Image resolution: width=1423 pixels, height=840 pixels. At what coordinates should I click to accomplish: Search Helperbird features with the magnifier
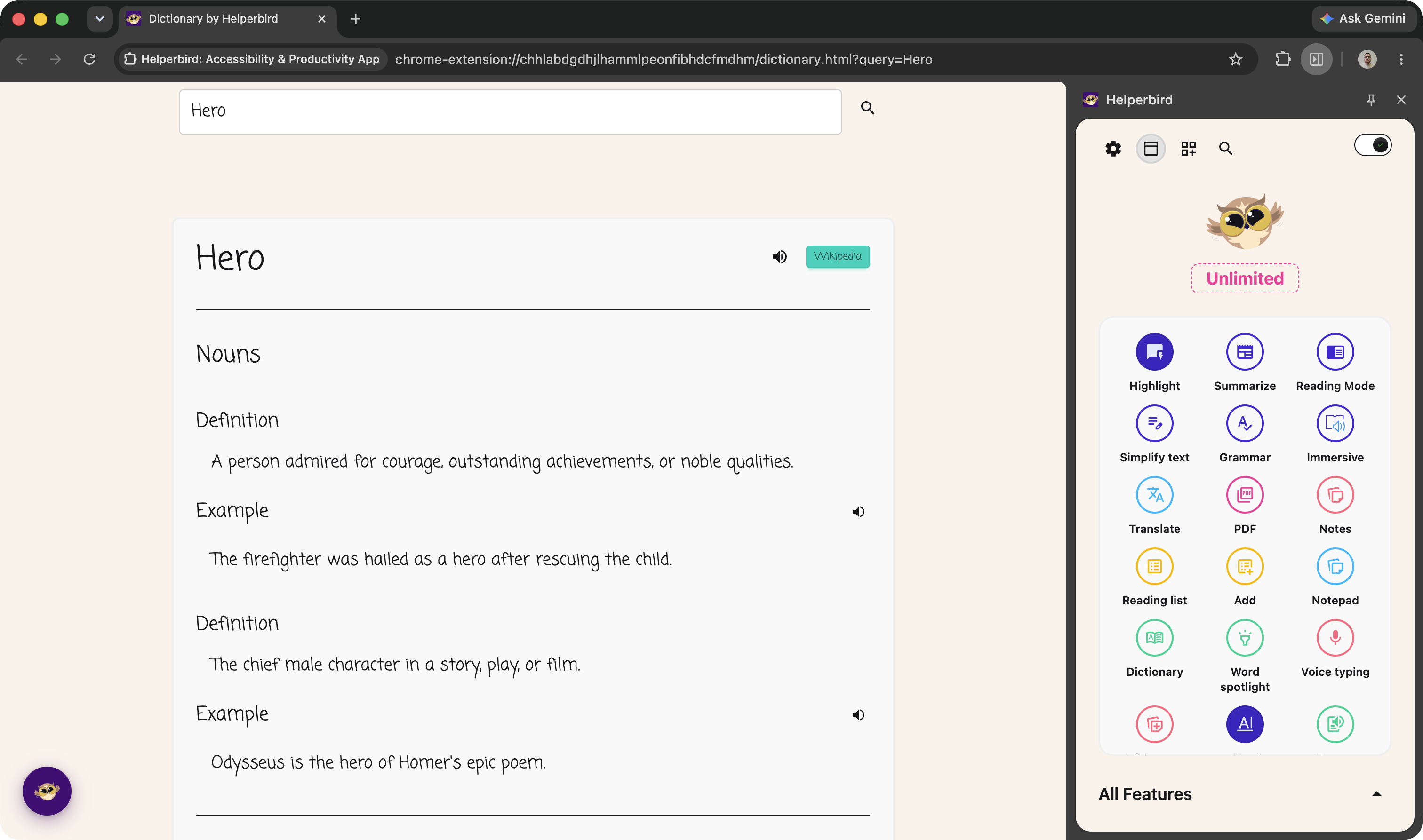point(1225,149)
